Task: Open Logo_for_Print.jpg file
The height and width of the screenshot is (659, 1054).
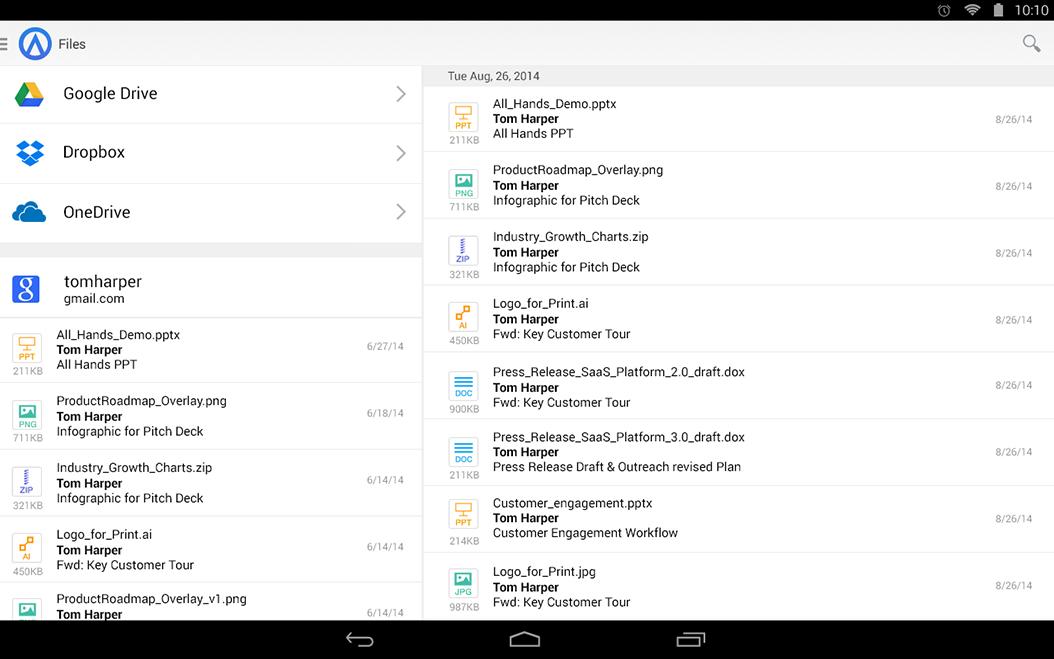Action: click(x=738, y=586)
